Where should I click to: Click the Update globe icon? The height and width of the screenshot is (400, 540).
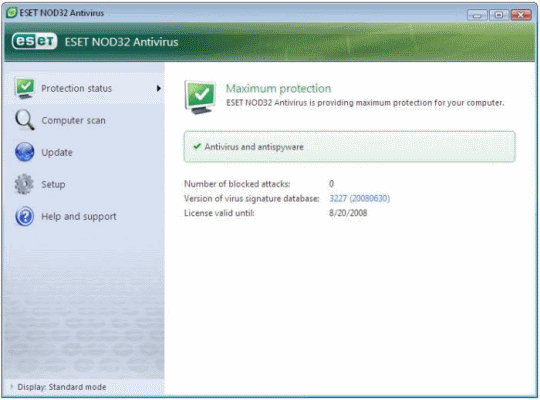tap(24, 152)
